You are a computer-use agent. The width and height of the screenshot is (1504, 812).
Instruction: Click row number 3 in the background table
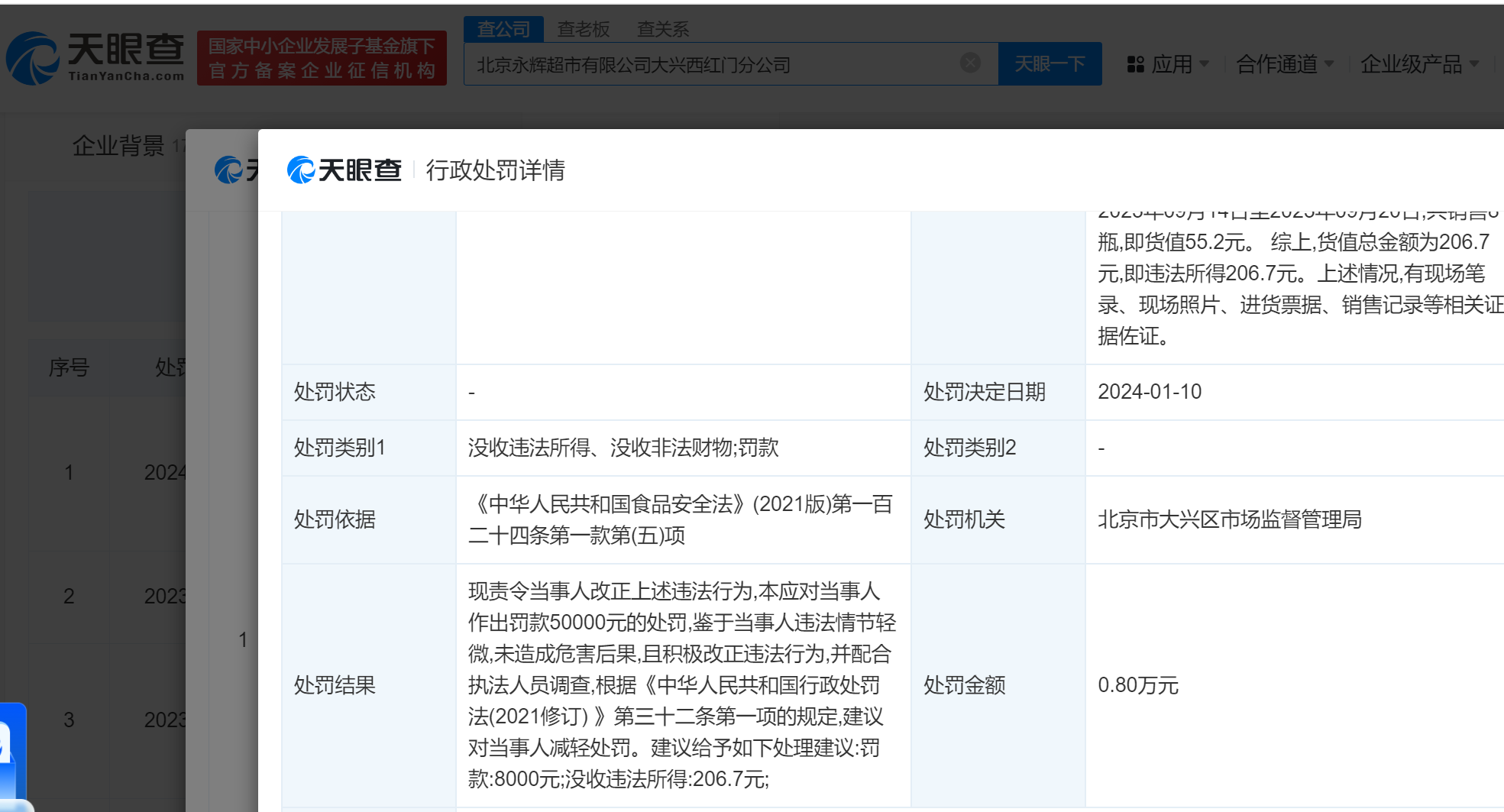pos(69,720)
